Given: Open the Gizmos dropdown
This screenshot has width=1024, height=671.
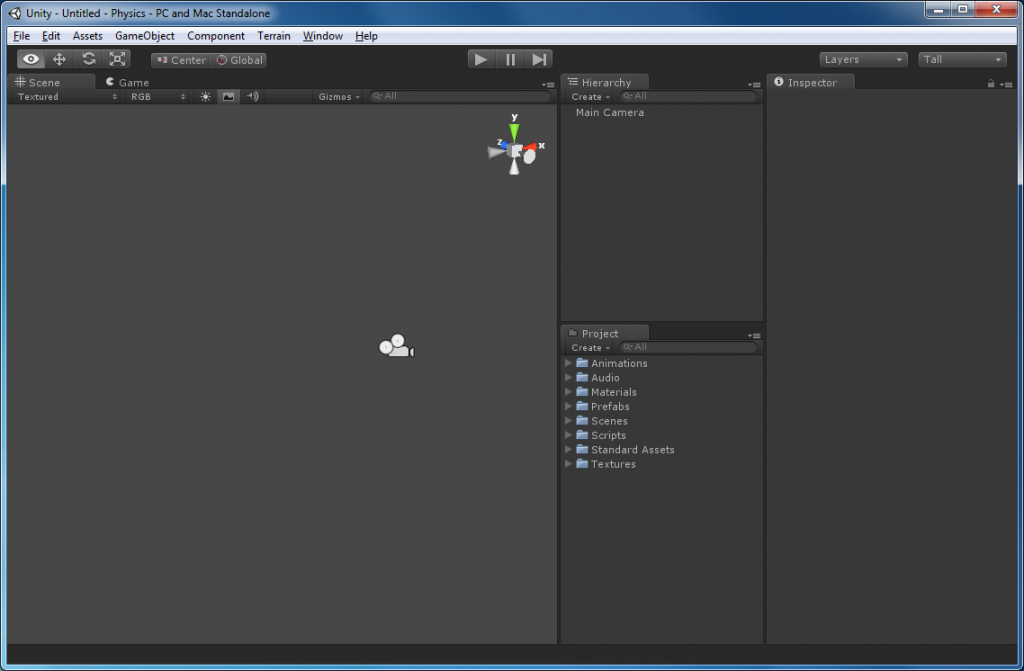Looking at the screenshot, I should click(x=339, y=97).
